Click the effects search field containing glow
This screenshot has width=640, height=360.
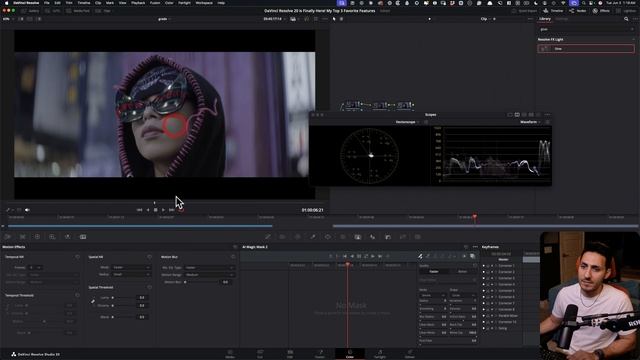pyautogui.click(x=586, y=29)
